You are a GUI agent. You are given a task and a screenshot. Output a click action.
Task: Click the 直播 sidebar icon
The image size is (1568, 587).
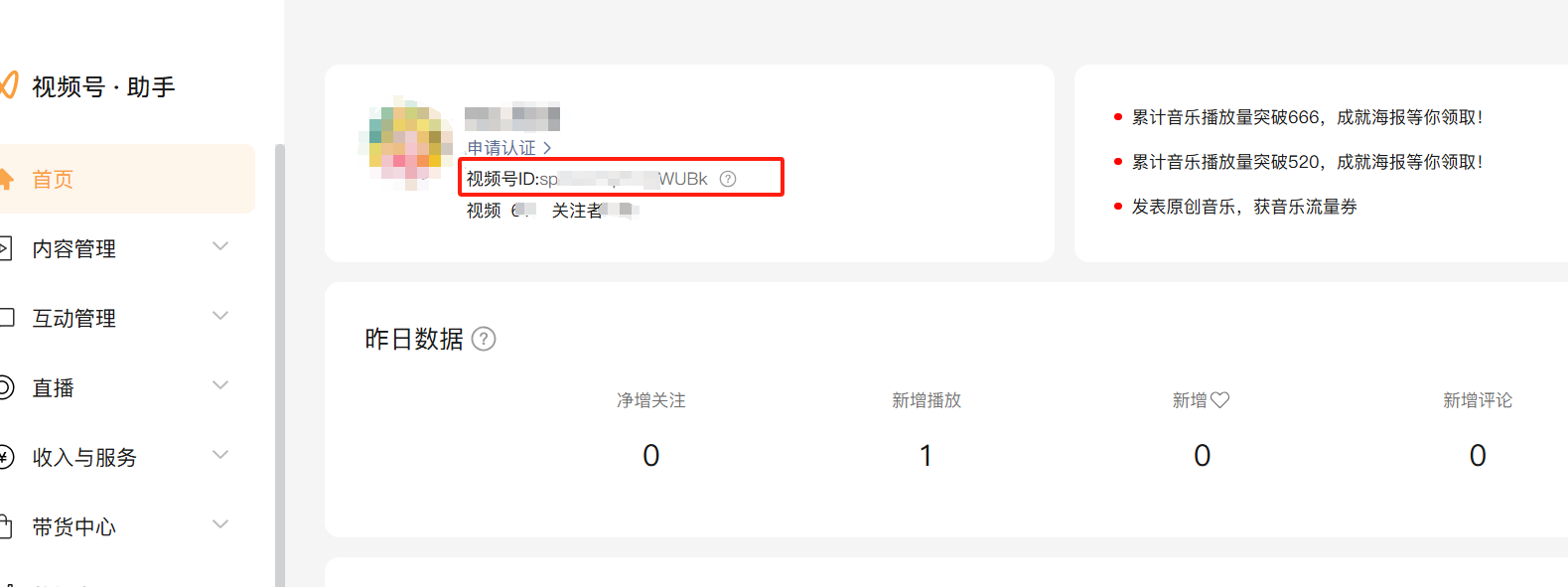click(x=6, y=387)
